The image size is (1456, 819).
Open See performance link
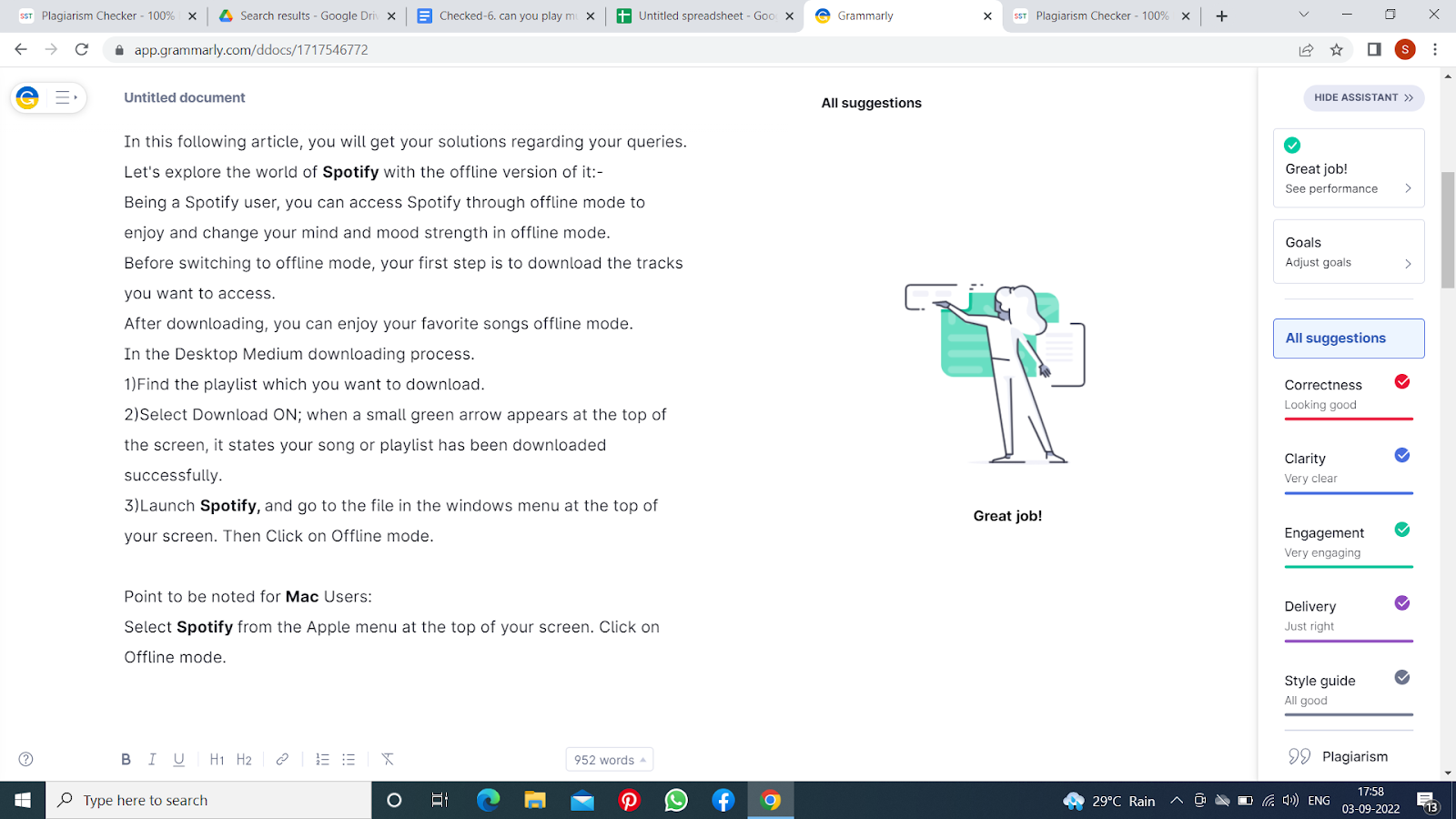1331,188
